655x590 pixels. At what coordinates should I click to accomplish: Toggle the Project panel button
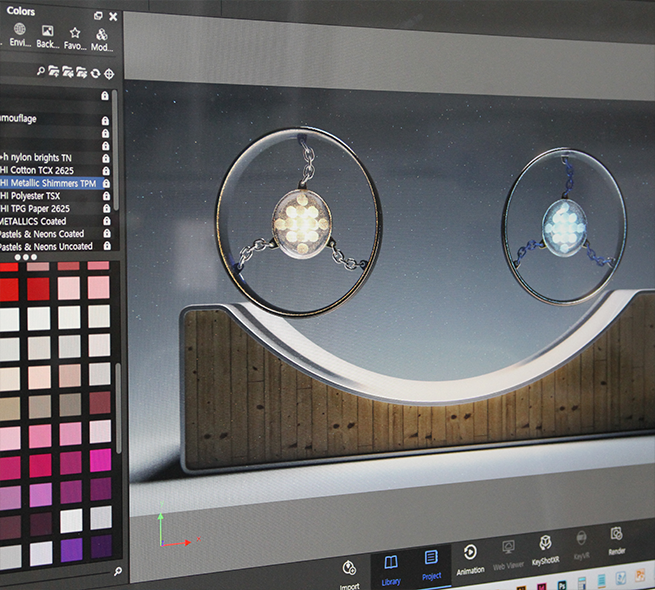tap(431, 565)
